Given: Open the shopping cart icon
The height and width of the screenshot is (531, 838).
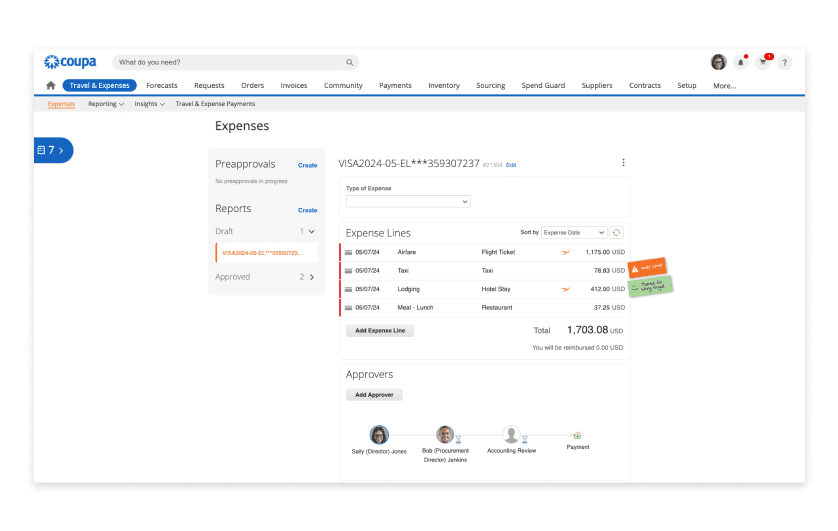Looking at the screenshot, I should coord(764,62).
